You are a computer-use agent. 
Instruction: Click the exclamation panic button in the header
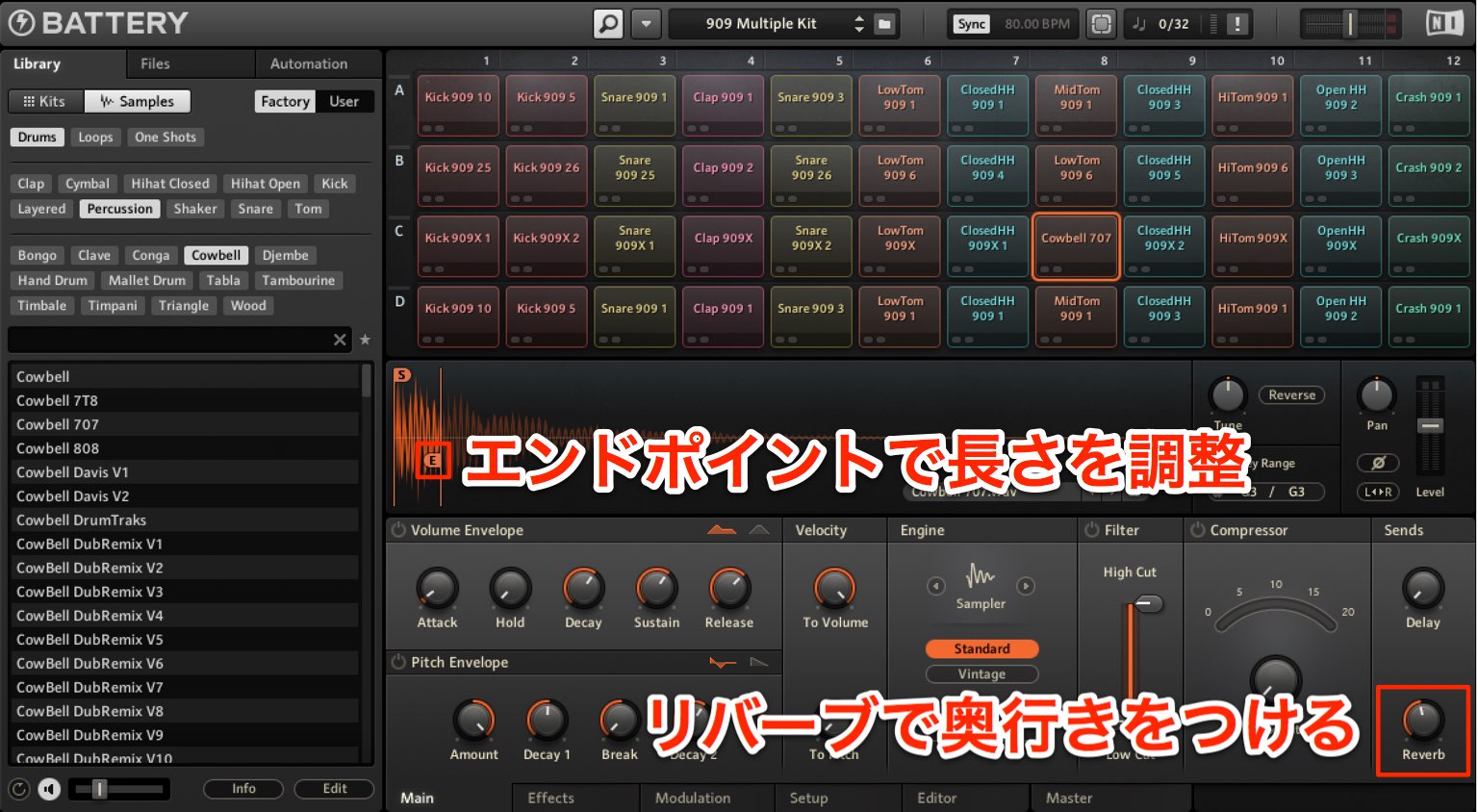point(1237,24)
